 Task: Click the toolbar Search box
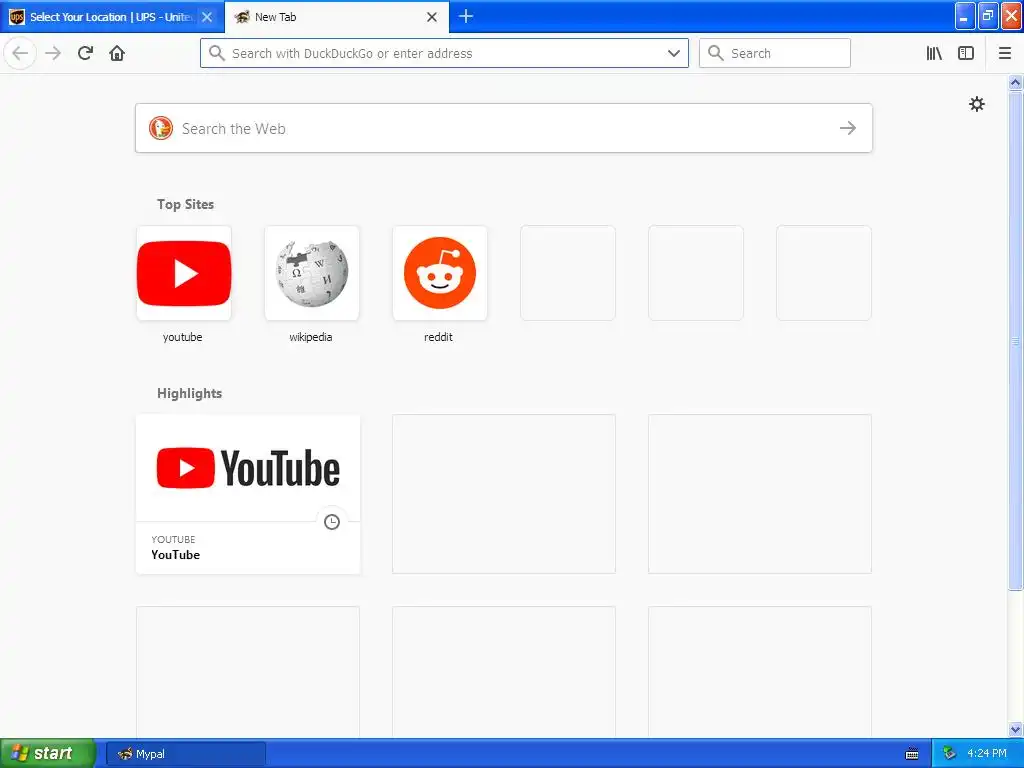coord(775,53)
